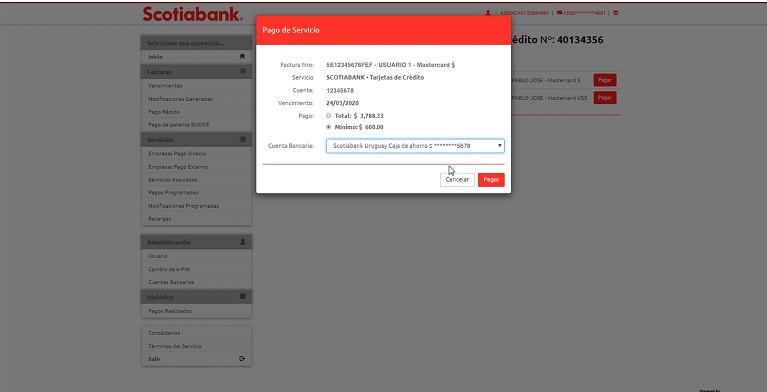767x392 pixels.
Task: Open Empresas Pago Externo
Action: tap(196, 167)
